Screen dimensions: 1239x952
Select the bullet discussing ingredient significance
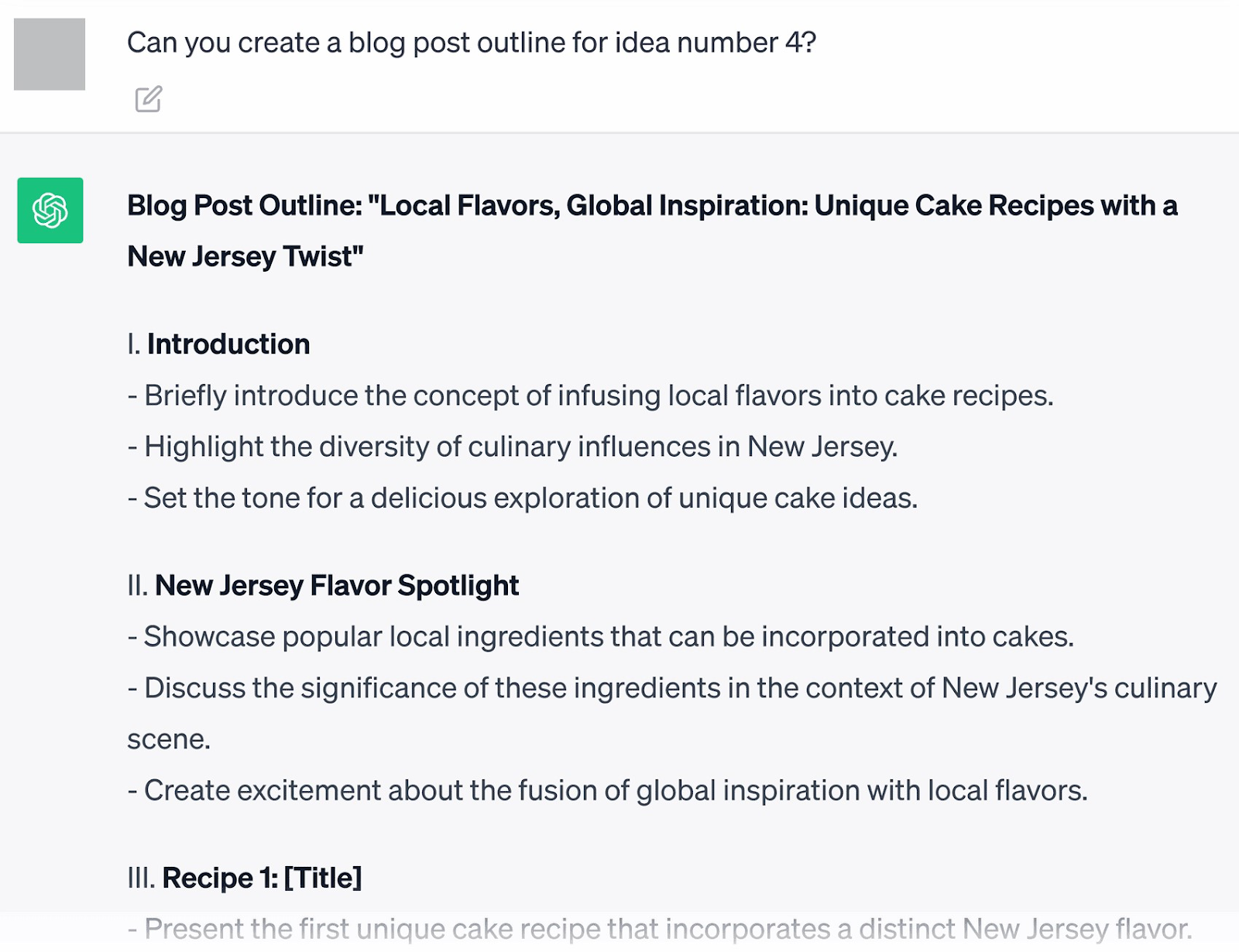click(x=671, y=687)
